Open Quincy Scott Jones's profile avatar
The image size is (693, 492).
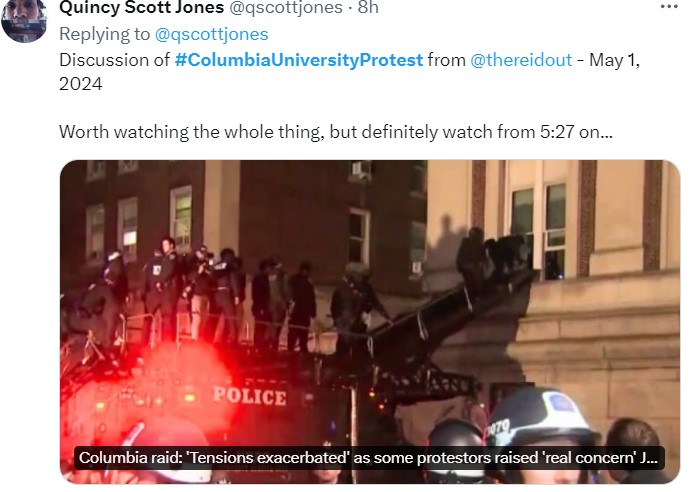[24, 20]
